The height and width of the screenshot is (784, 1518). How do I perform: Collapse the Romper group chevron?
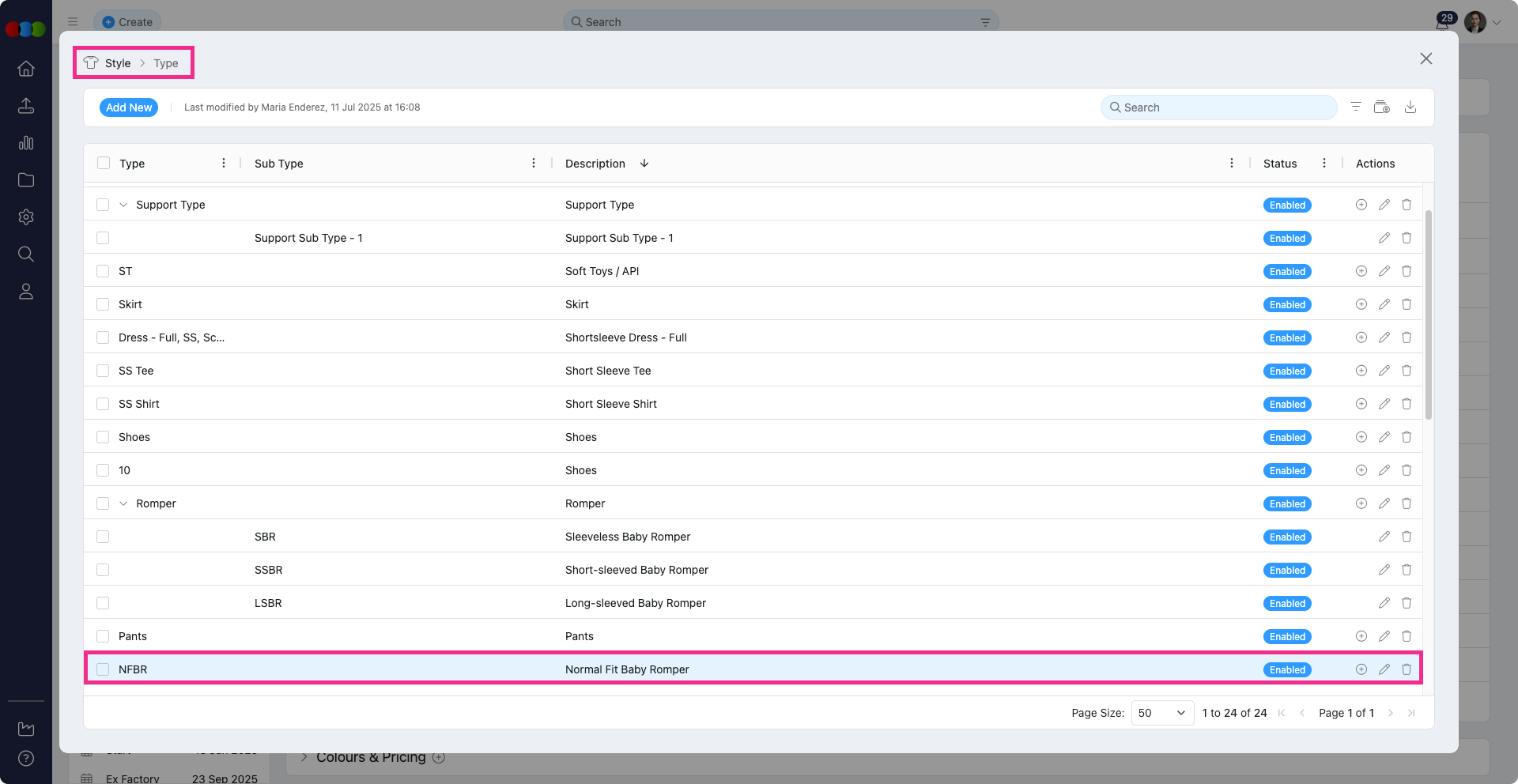123,503
